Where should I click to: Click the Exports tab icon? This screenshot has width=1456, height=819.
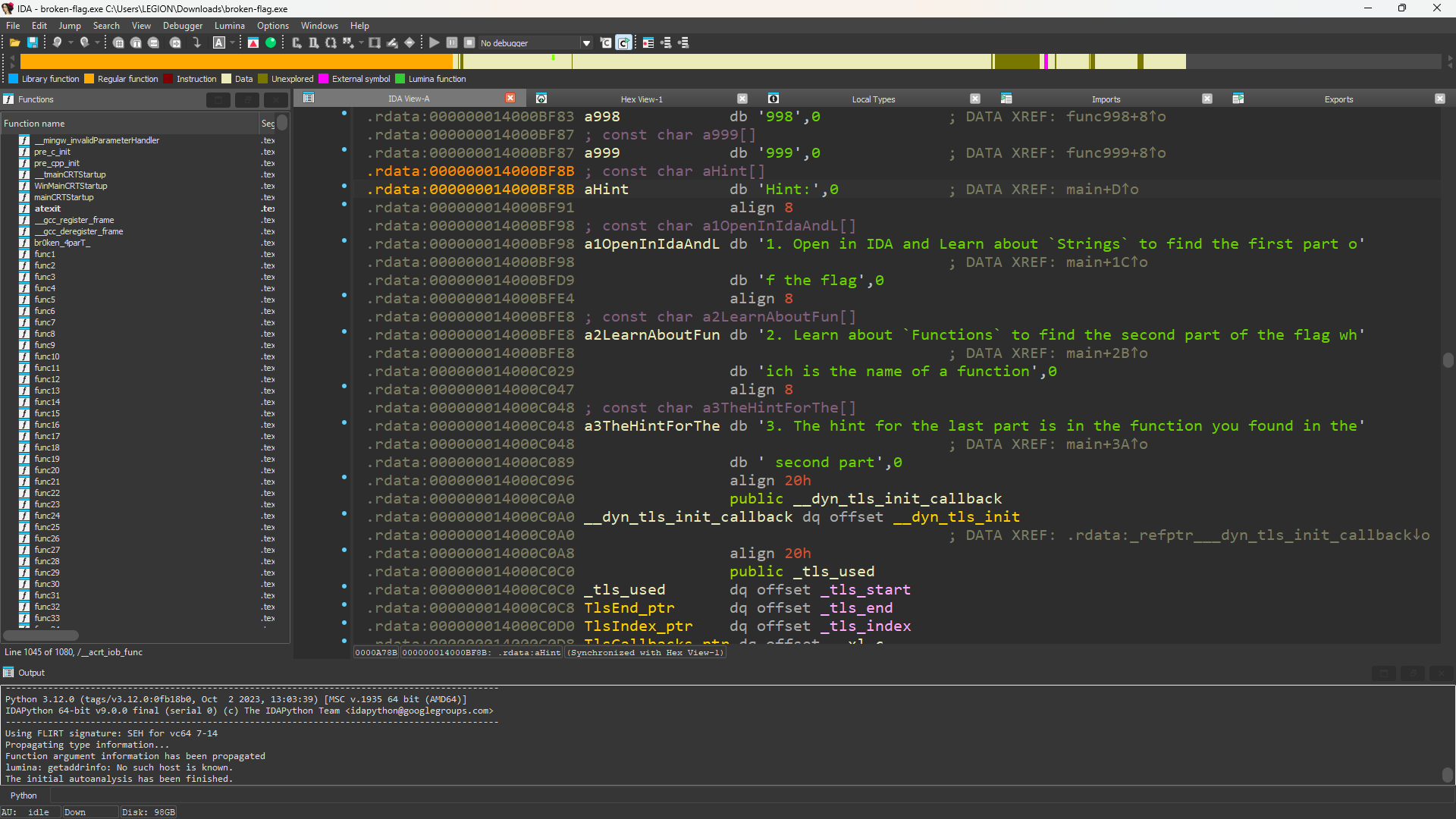[x=1238, y=99]
